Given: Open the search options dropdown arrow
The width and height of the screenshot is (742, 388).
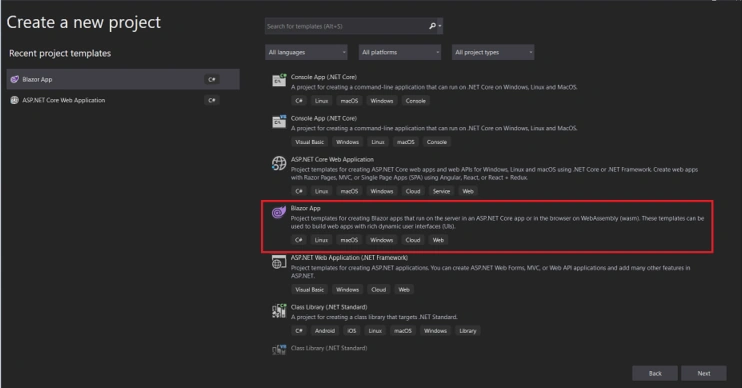Looking at the screenshot, I should [x=440, y=26].
